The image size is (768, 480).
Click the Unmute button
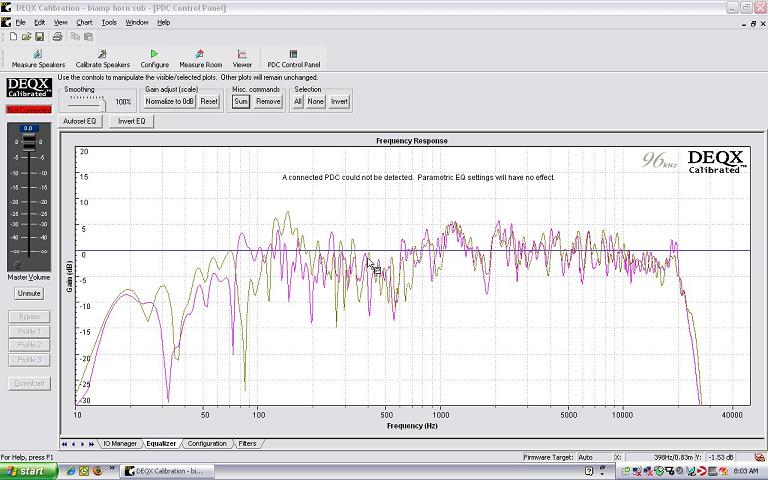point(29,293)
